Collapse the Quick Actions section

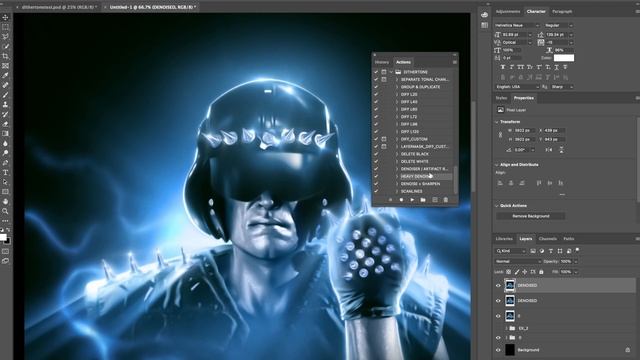pyautogui.click(x=497, y=206)
